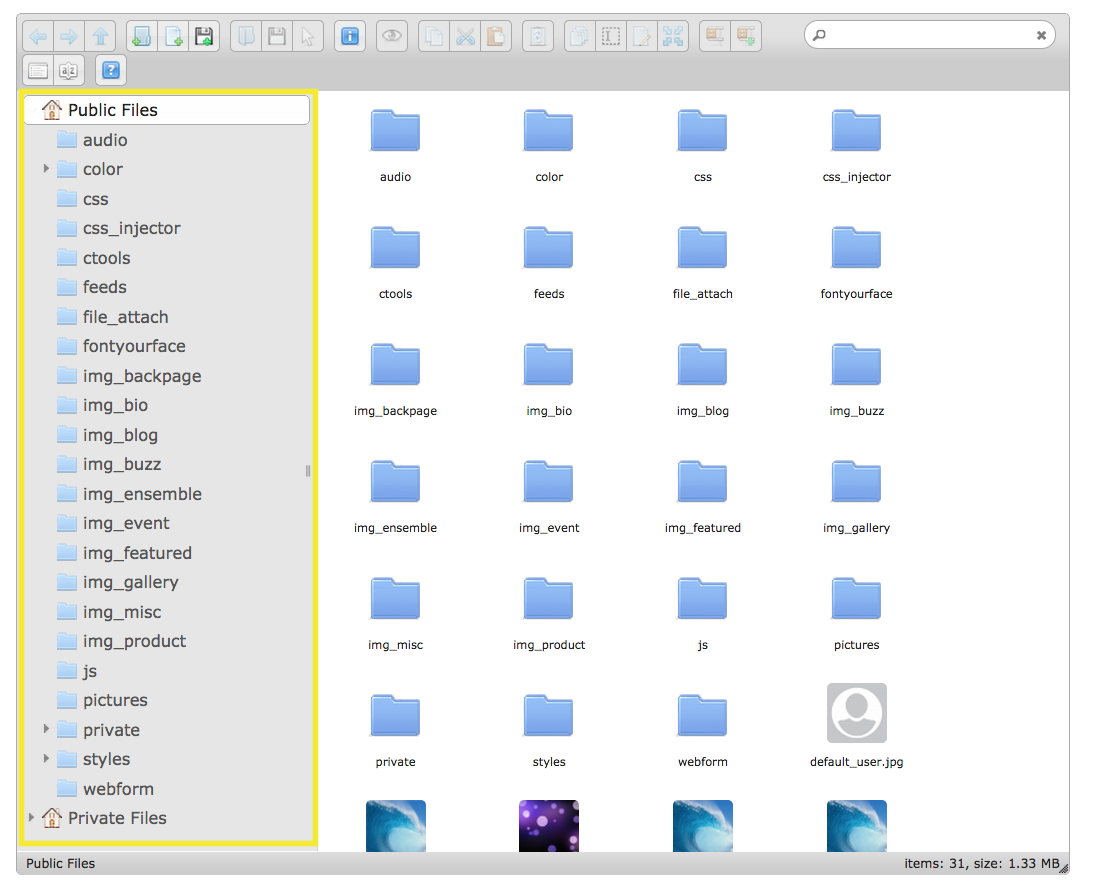Click the Open folder toolbar icon
The image size is (1094, 894).
pyautogui.click(x=246, y=36)
